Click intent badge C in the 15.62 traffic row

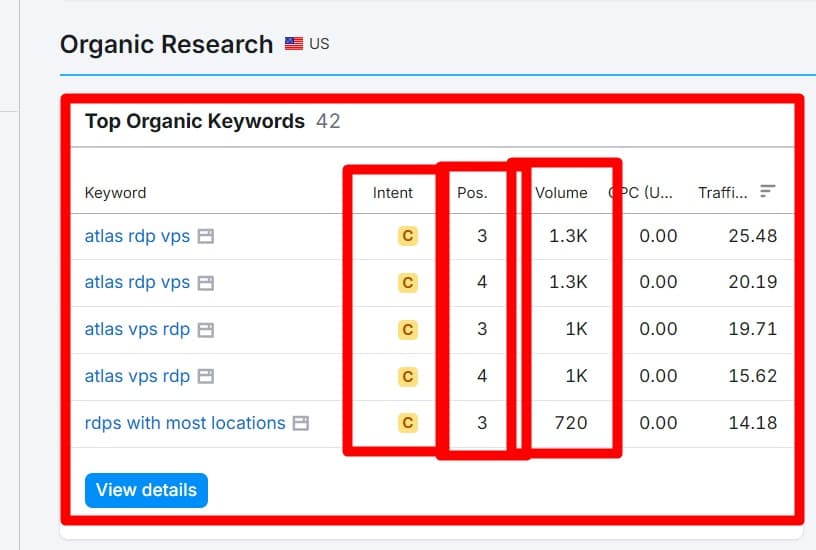pos(408,376)
